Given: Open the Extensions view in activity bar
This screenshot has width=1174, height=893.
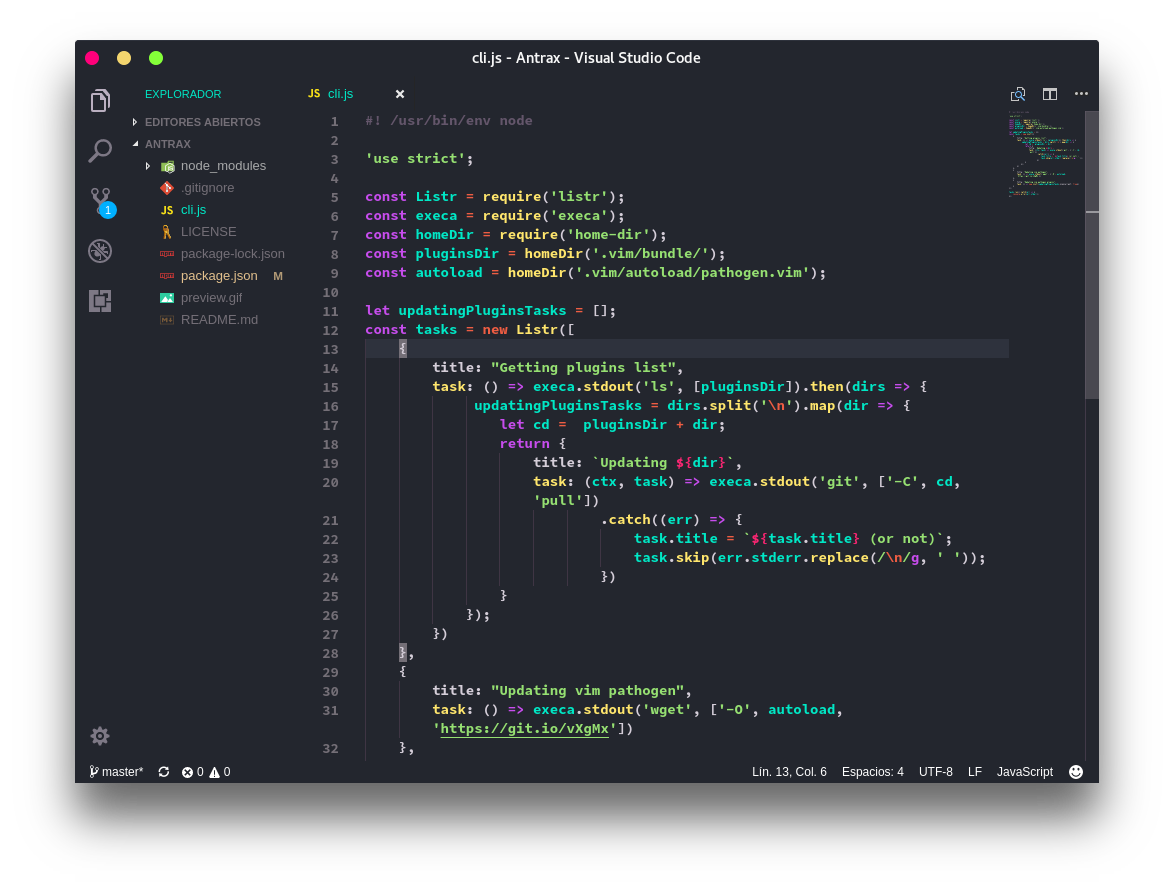Looking at the screenshot, I should [x=100, y=301].
